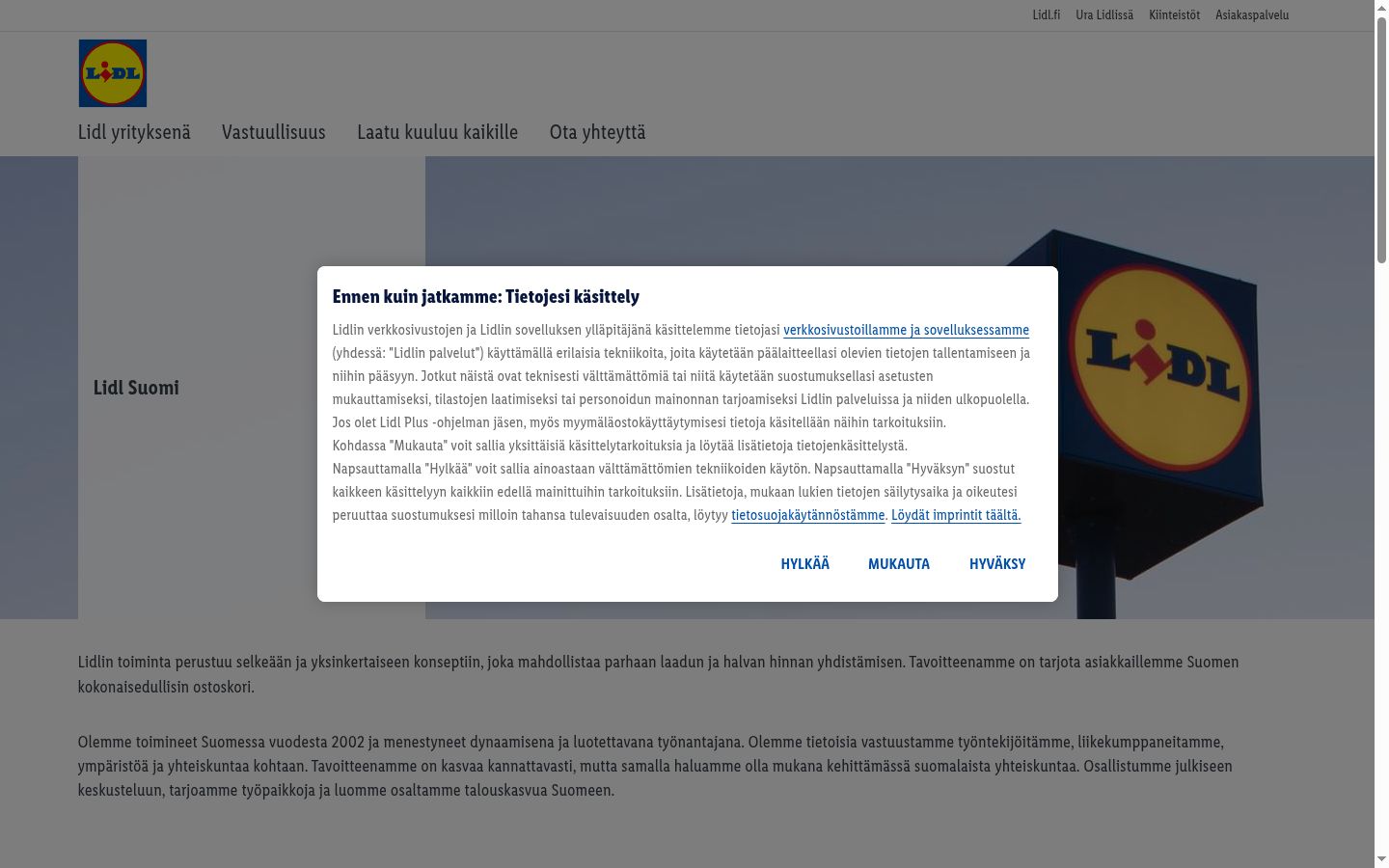Go to the Ota yhteyttä section
This screenshot has height=868, width=1389.
tap(597, 132)
